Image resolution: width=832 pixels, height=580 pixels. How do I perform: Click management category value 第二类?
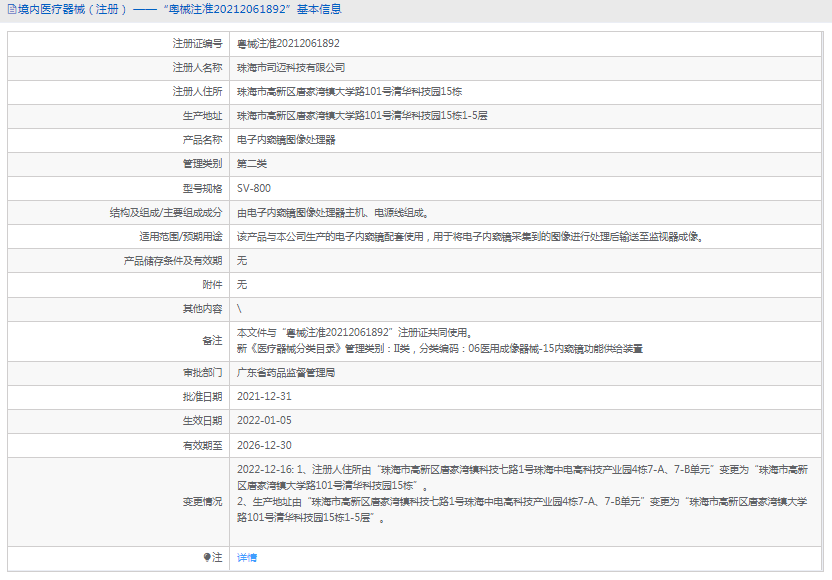click(x=252, y=164)
